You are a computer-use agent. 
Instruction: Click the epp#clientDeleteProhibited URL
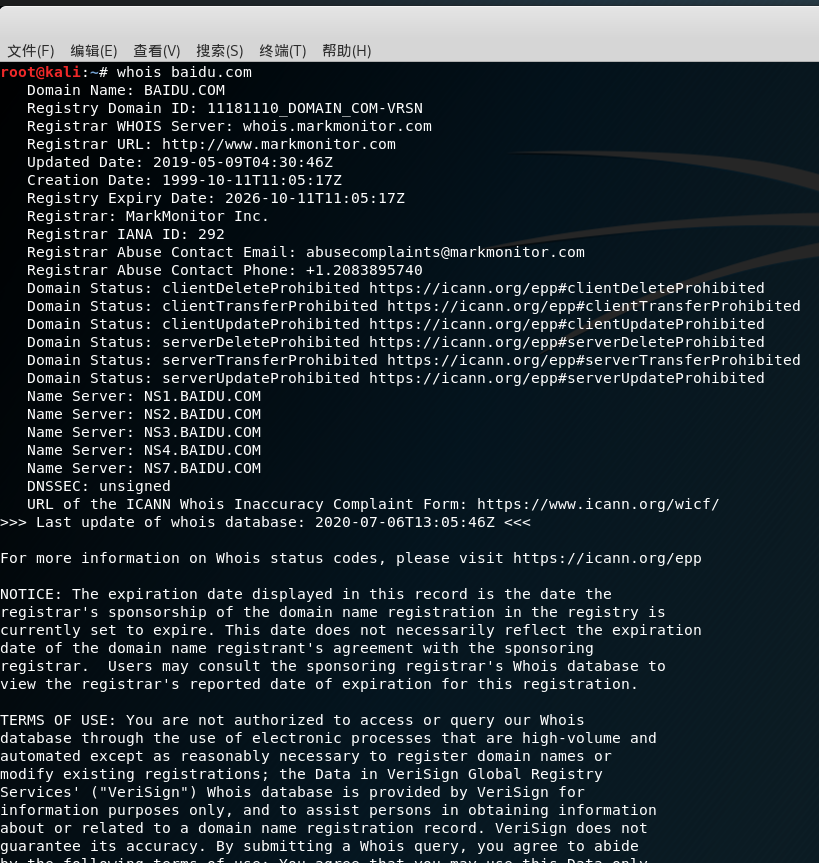[566, 288]
